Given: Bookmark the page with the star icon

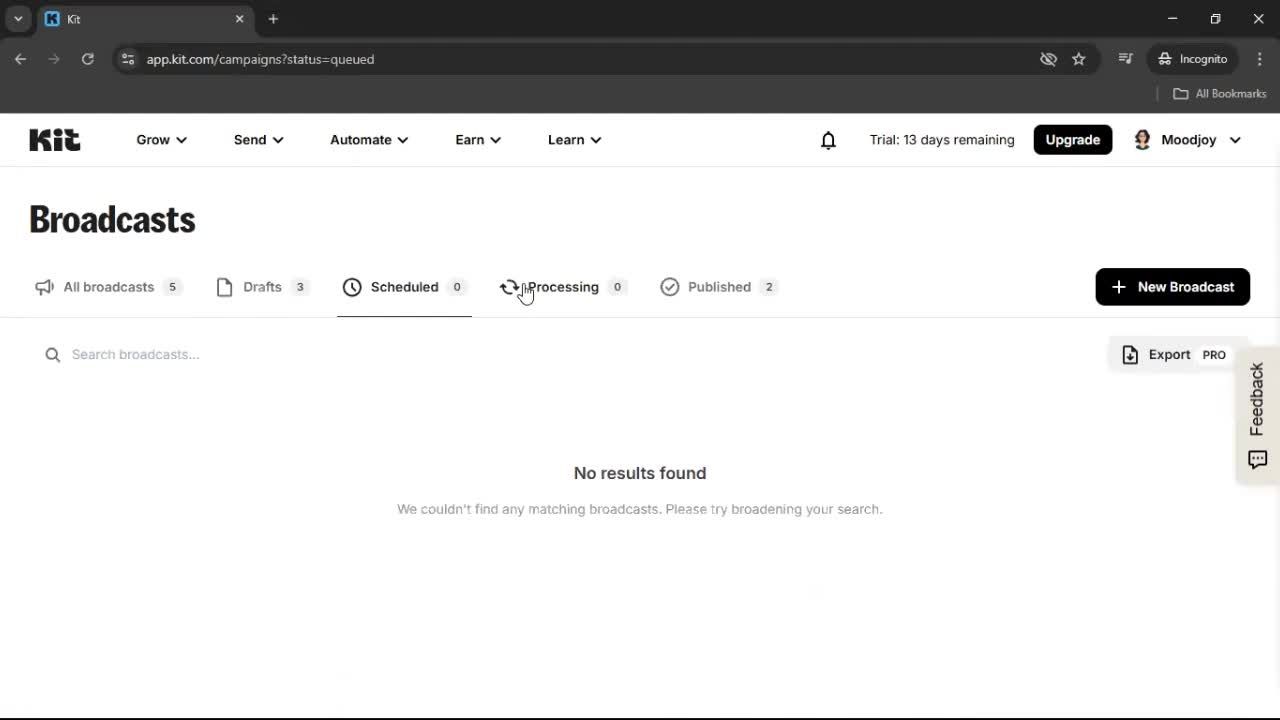Looking at the screenshot, I should [1079, 59].
